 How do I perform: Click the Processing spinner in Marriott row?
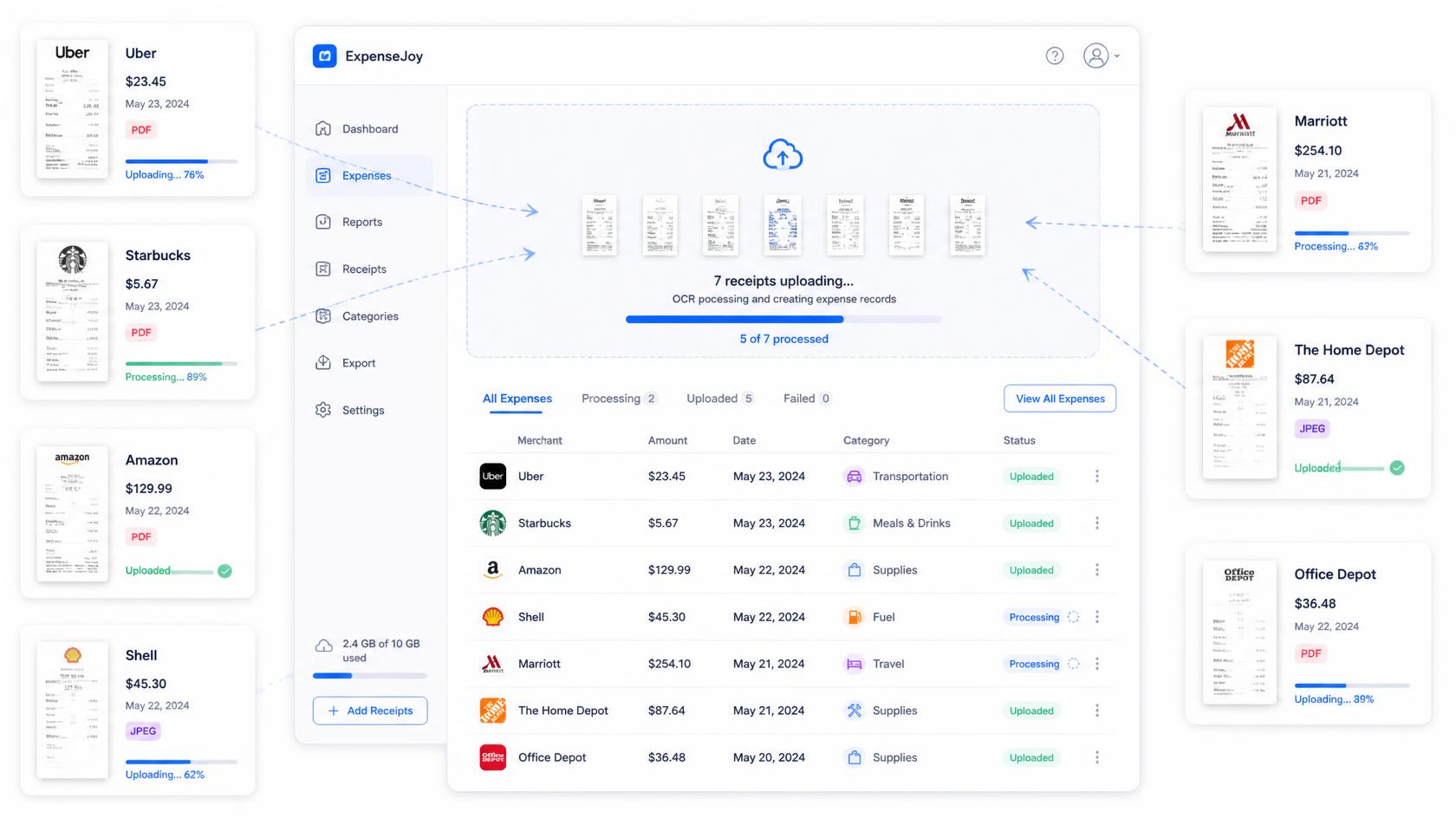pyautogui.click(x=1073, y=664)
